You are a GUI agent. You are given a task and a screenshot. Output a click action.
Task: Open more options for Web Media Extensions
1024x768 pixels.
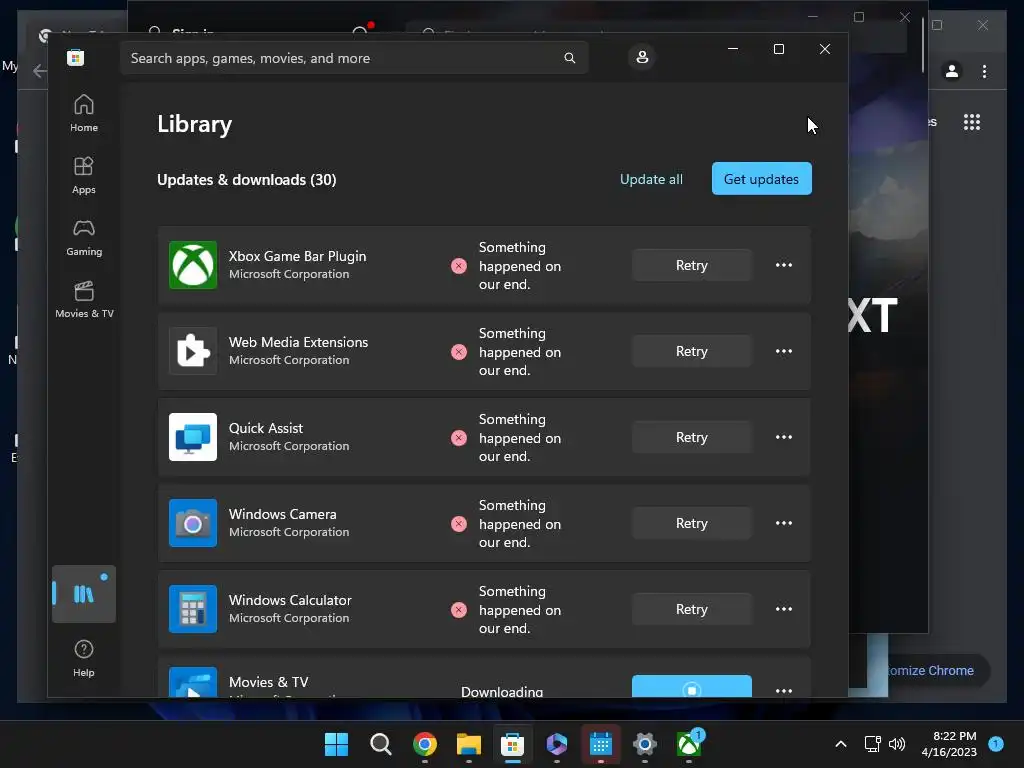(x=784, y=351)
